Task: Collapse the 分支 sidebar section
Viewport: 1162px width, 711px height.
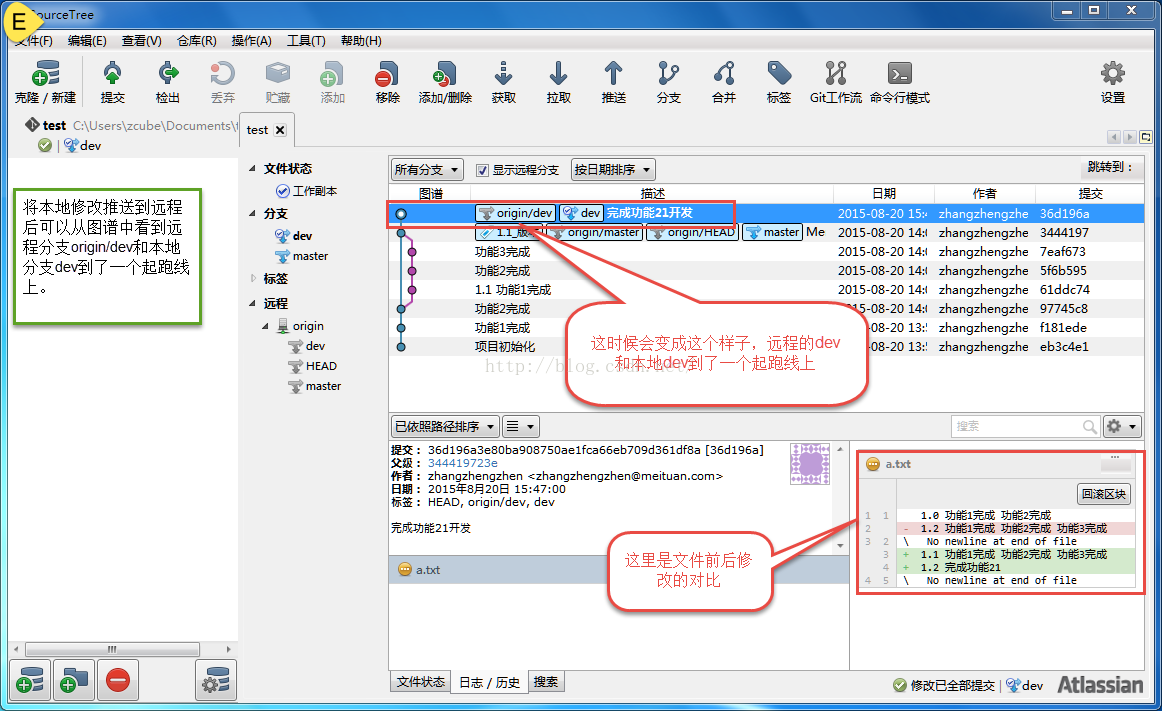Action: [252, 214]
